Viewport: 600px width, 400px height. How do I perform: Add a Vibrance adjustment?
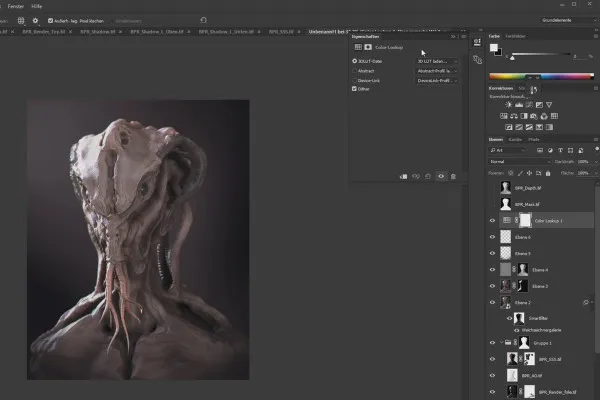(549, 104)
